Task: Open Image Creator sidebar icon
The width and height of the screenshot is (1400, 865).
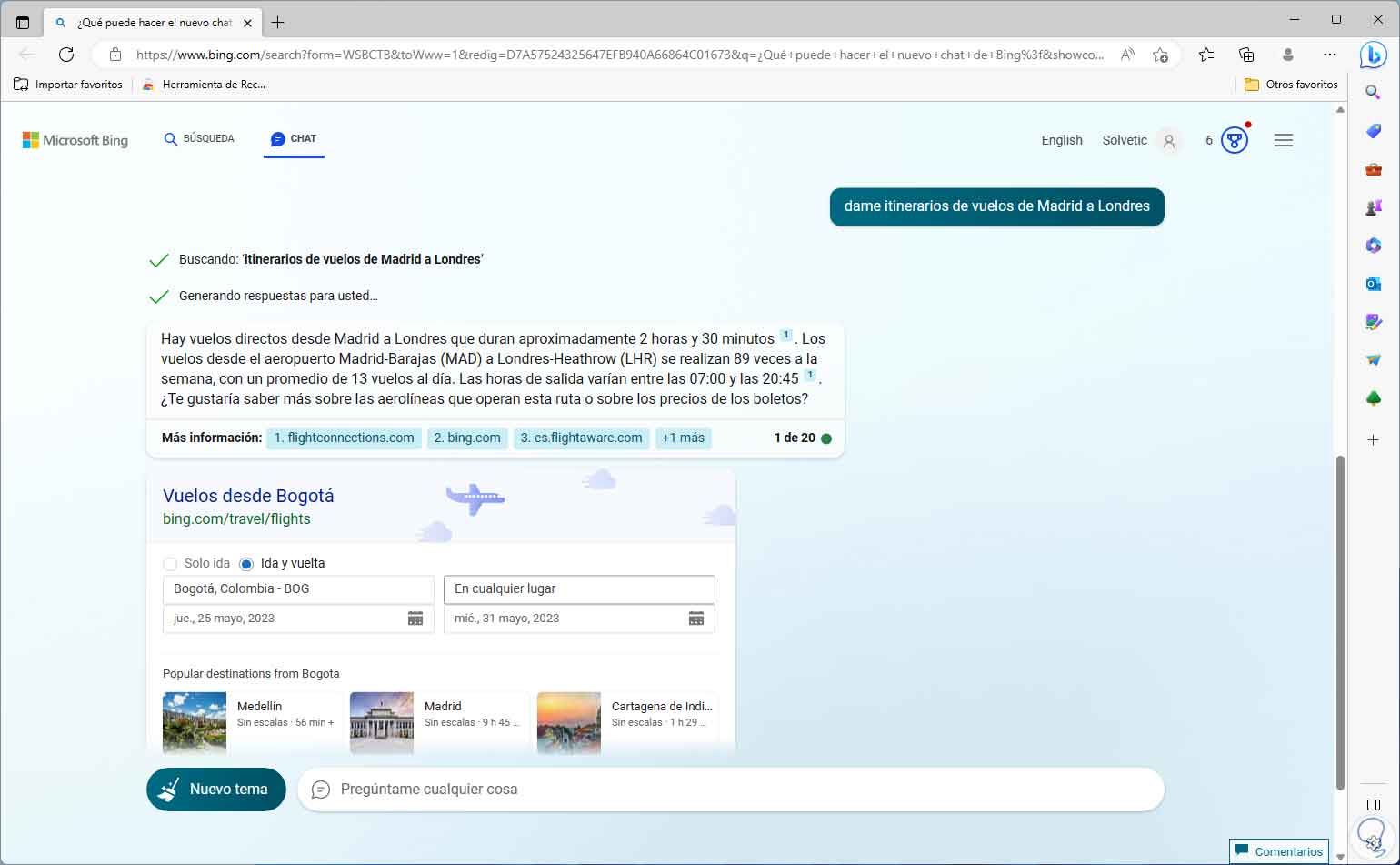Action: click(1373, 322)
